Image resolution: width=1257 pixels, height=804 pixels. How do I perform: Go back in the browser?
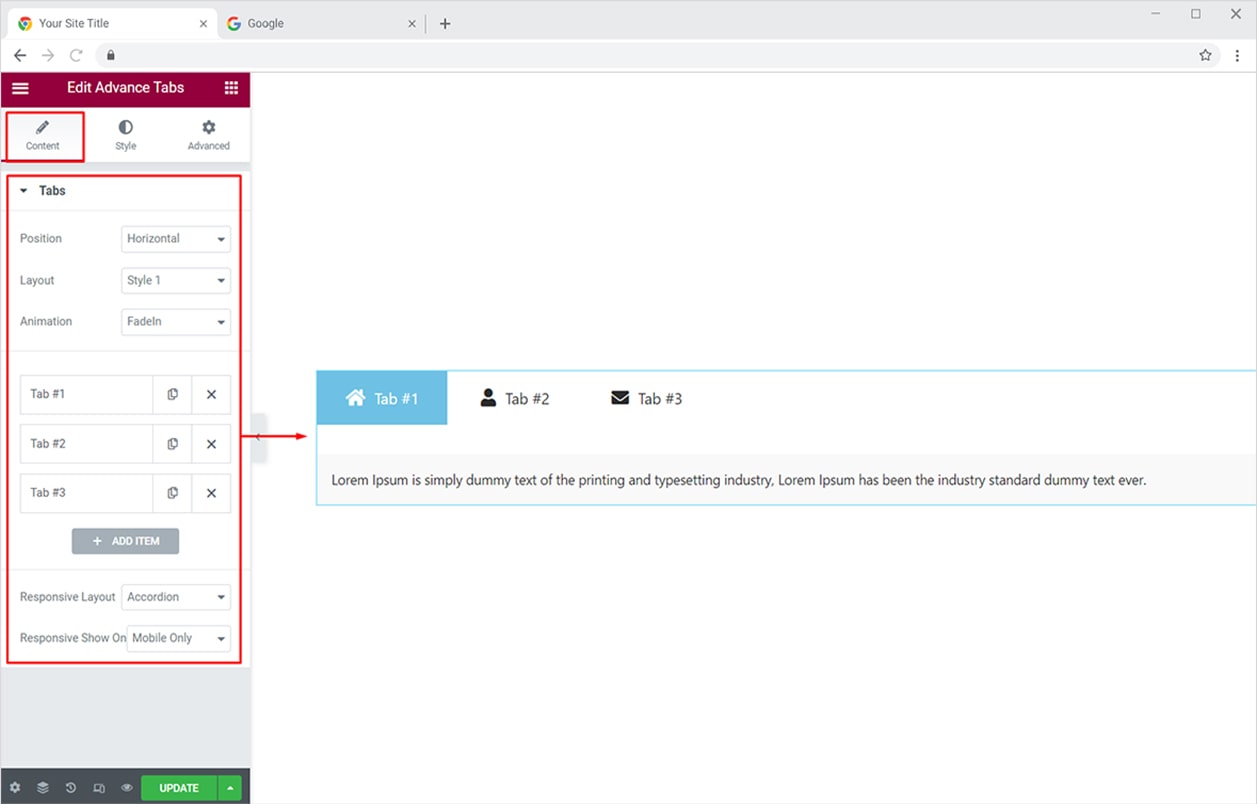(x=20, y=56)
